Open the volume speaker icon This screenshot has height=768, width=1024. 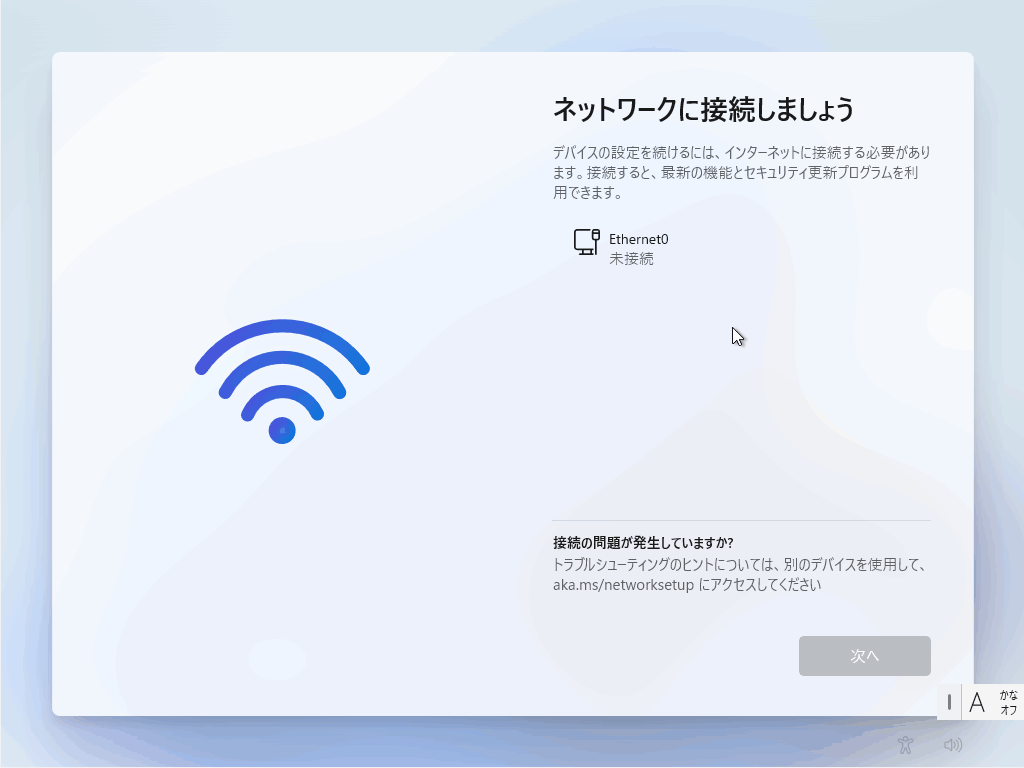953,744
